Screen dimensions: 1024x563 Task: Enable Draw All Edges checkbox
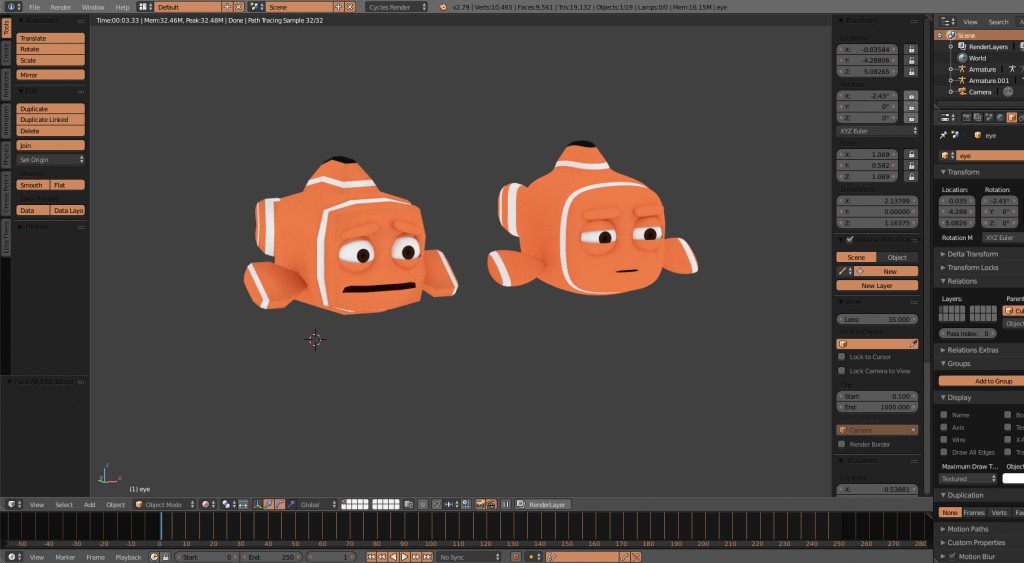(x=944, y=452)
